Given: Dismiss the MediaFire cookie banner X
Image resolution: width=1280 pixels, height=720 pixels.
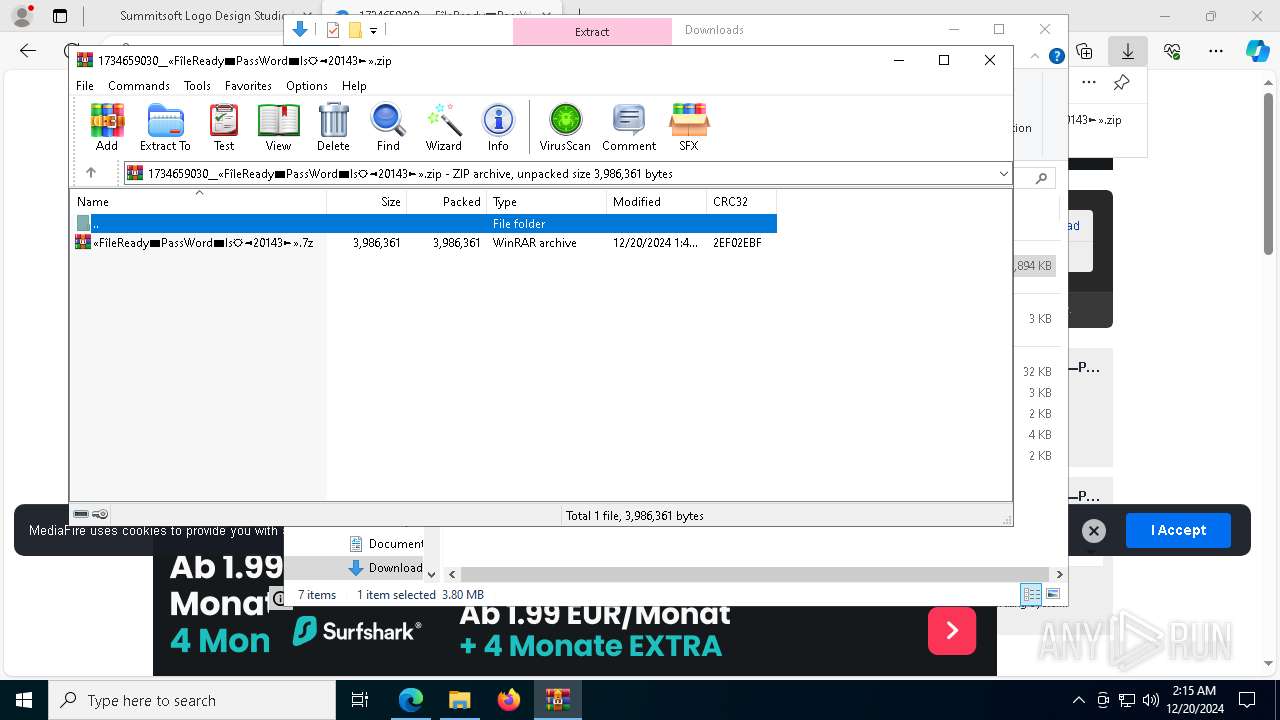Looking at the screenshot, I should [1094, 531].
